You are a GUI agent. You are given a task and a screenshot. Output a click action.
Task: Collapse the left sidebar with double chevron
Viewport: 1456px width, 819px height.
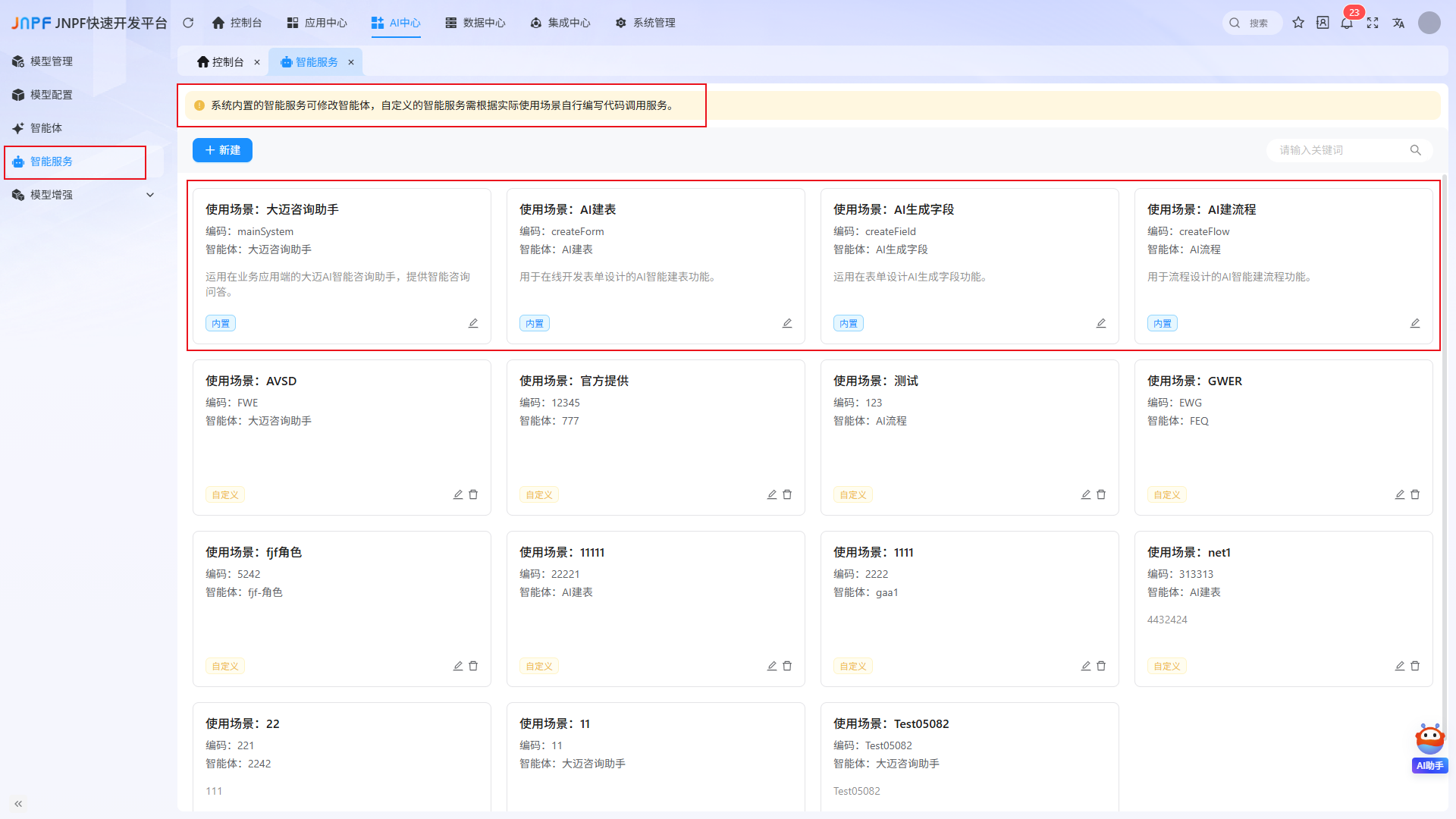click(x=18, y=804)
